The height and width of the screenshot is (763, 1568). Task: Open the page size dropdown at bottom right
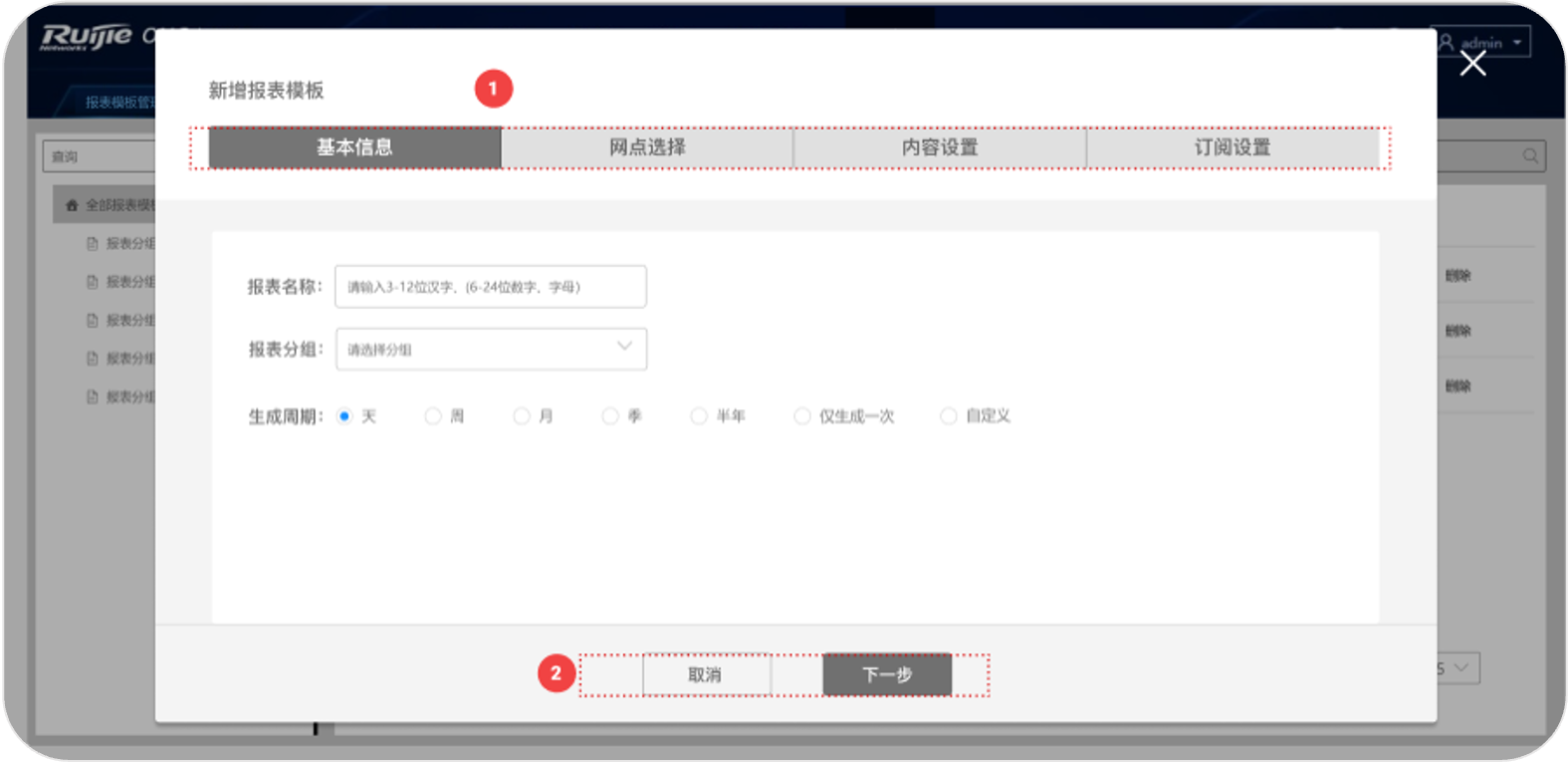pyautogui.click(x=1458, y=668)
